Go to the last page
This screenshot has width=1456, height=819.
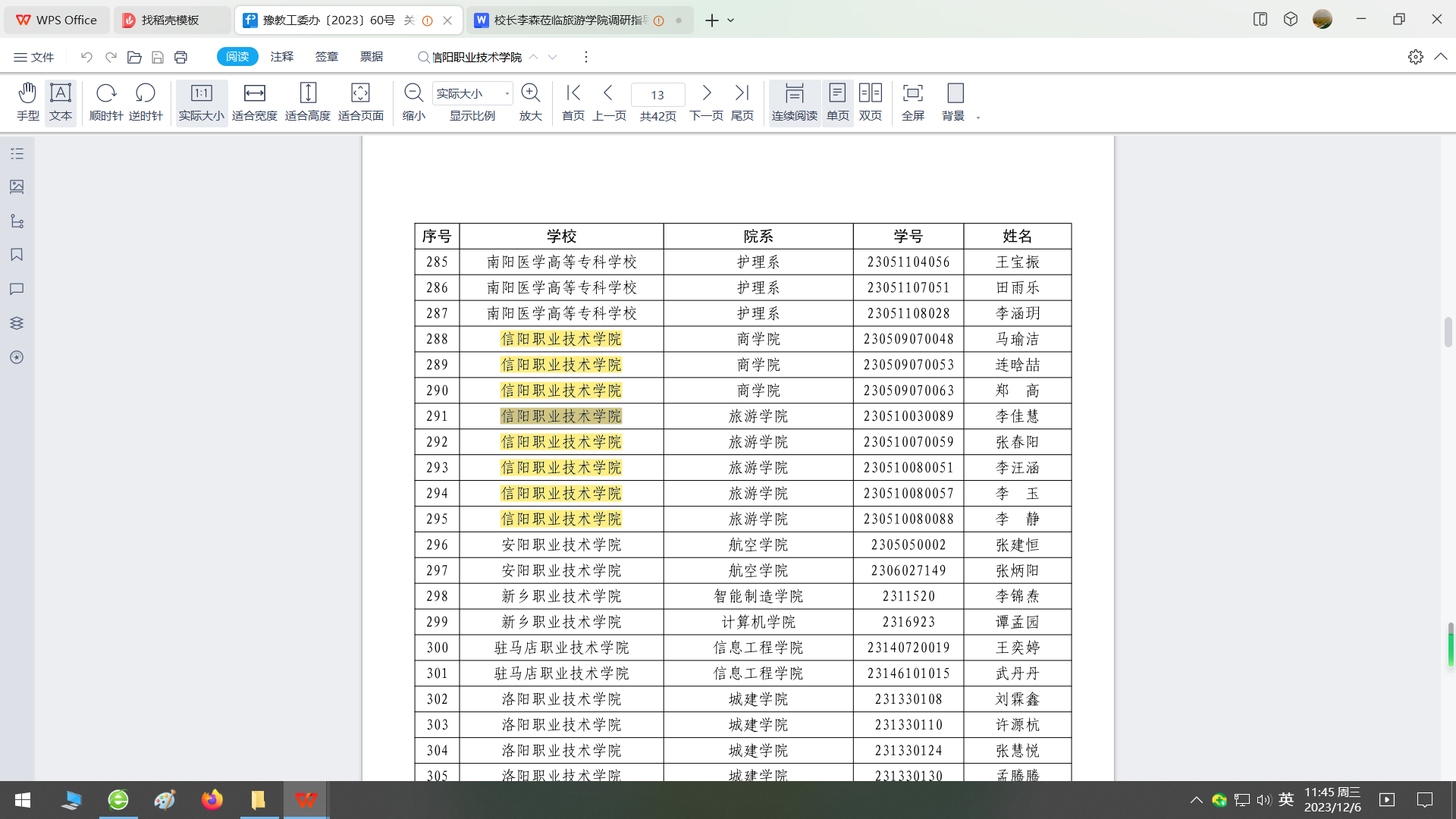(x=742, y=102)
